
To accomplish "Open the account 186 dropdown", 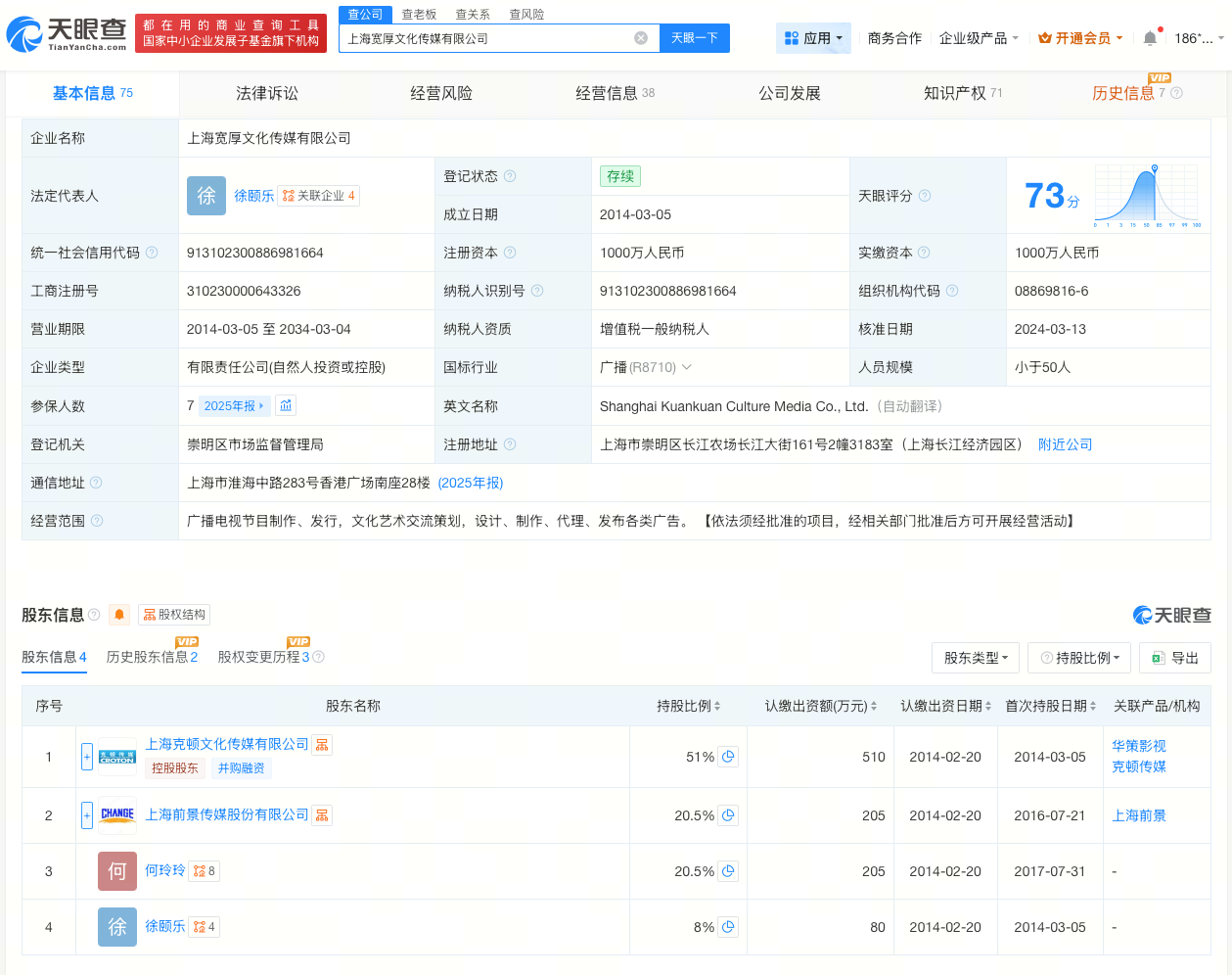I will click(1199, 38).
